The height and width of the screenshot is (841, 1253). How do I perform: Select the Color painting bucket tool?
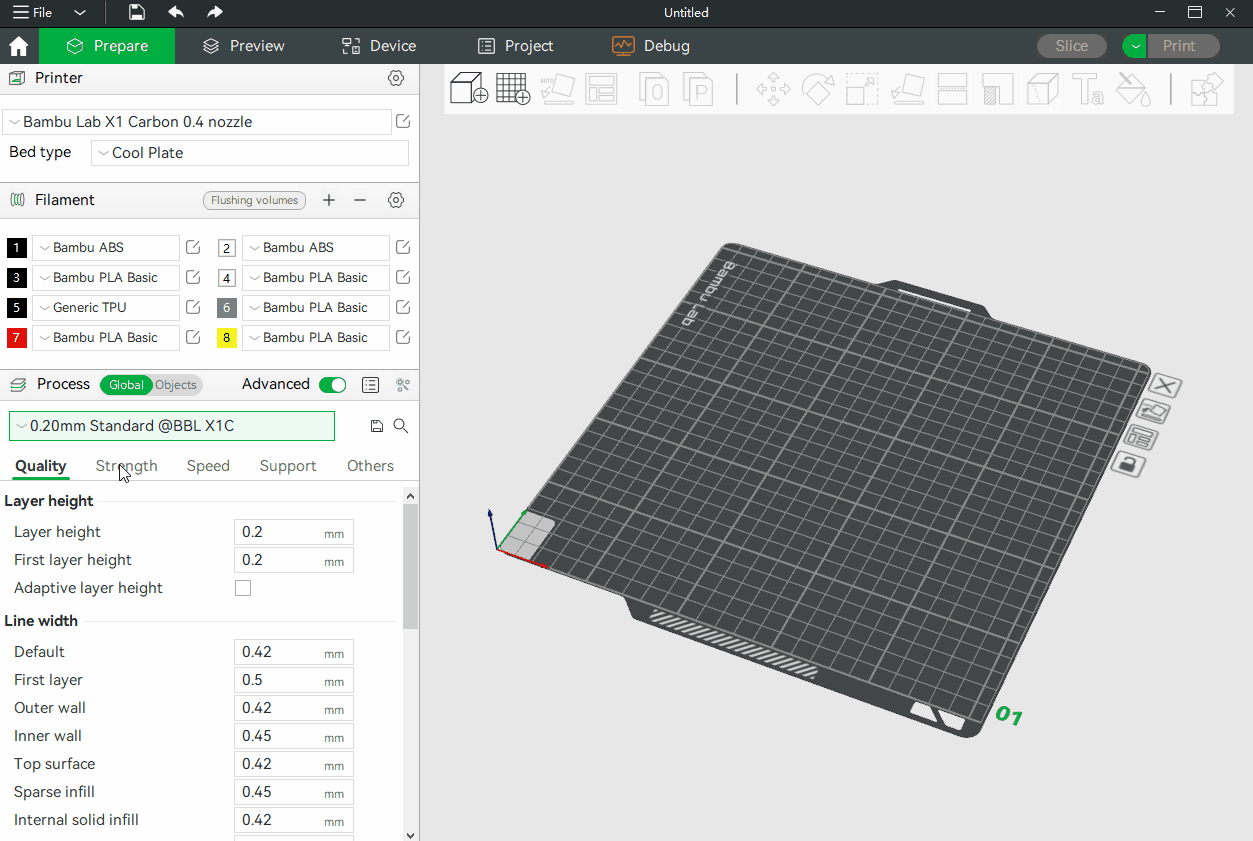[1133, 89]
